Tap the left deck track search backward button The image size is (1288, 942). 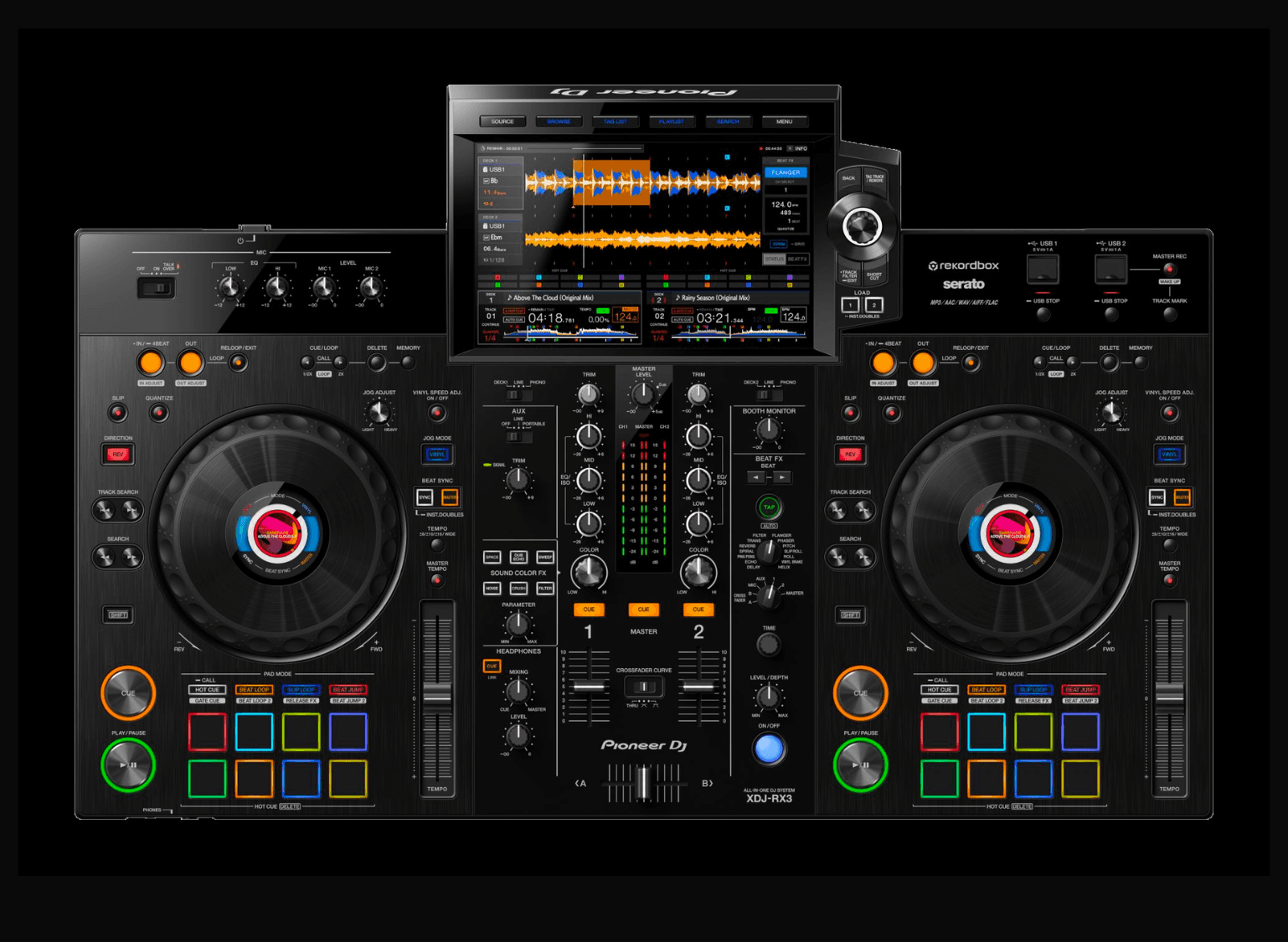pyautogui.click(x=105, y=510)
